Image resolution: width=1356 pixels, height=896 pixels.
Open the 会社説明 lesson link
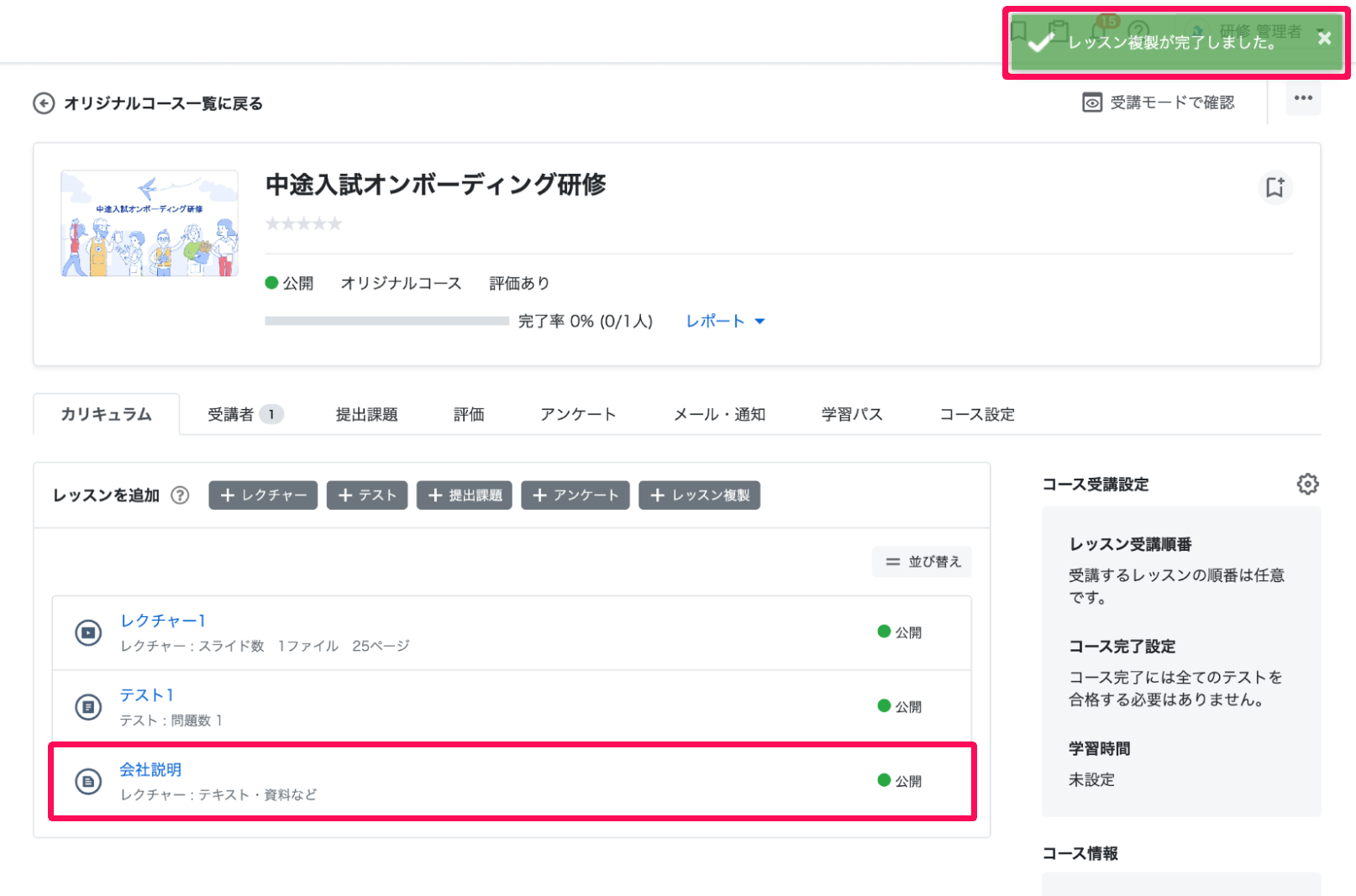[x=150, y=769]
